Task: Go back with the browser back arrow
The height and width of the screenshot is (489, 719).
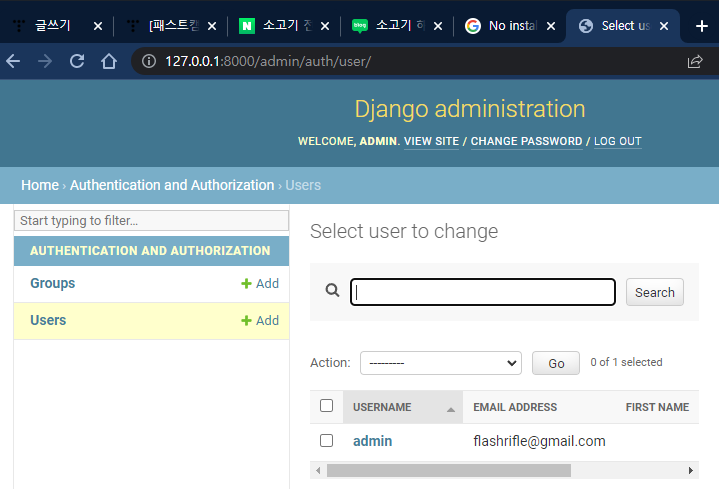Action: (x=13, y=61)
